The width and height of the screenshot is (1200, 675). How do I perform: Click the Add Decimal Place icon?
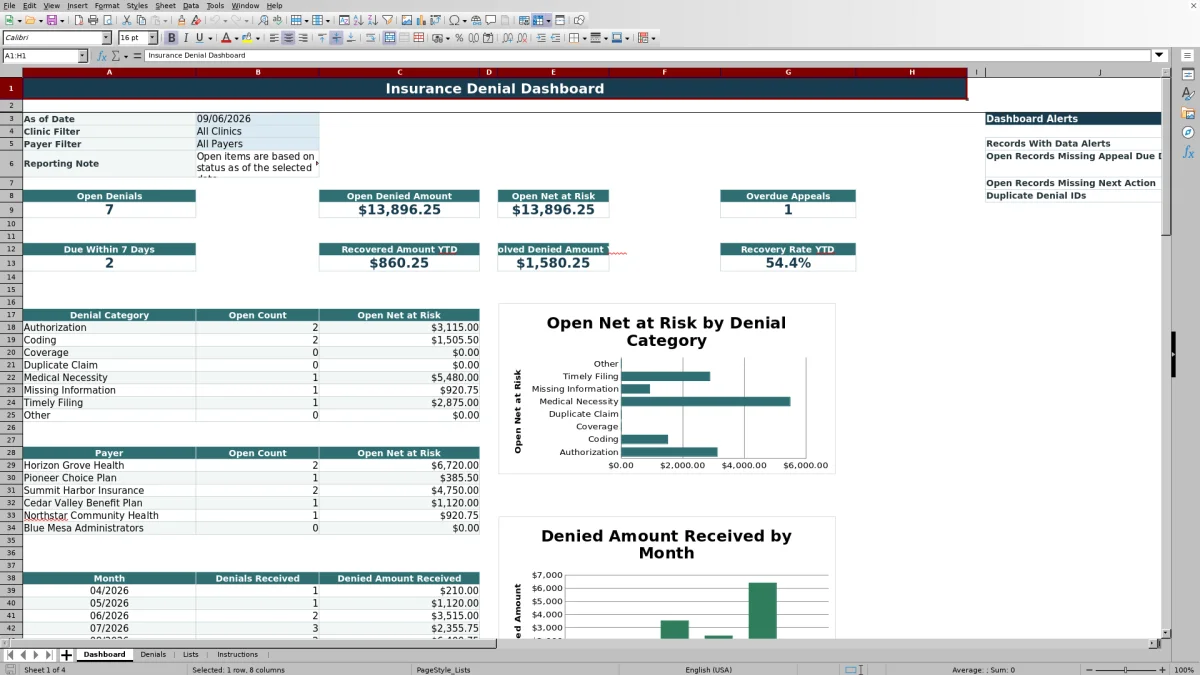508,38
